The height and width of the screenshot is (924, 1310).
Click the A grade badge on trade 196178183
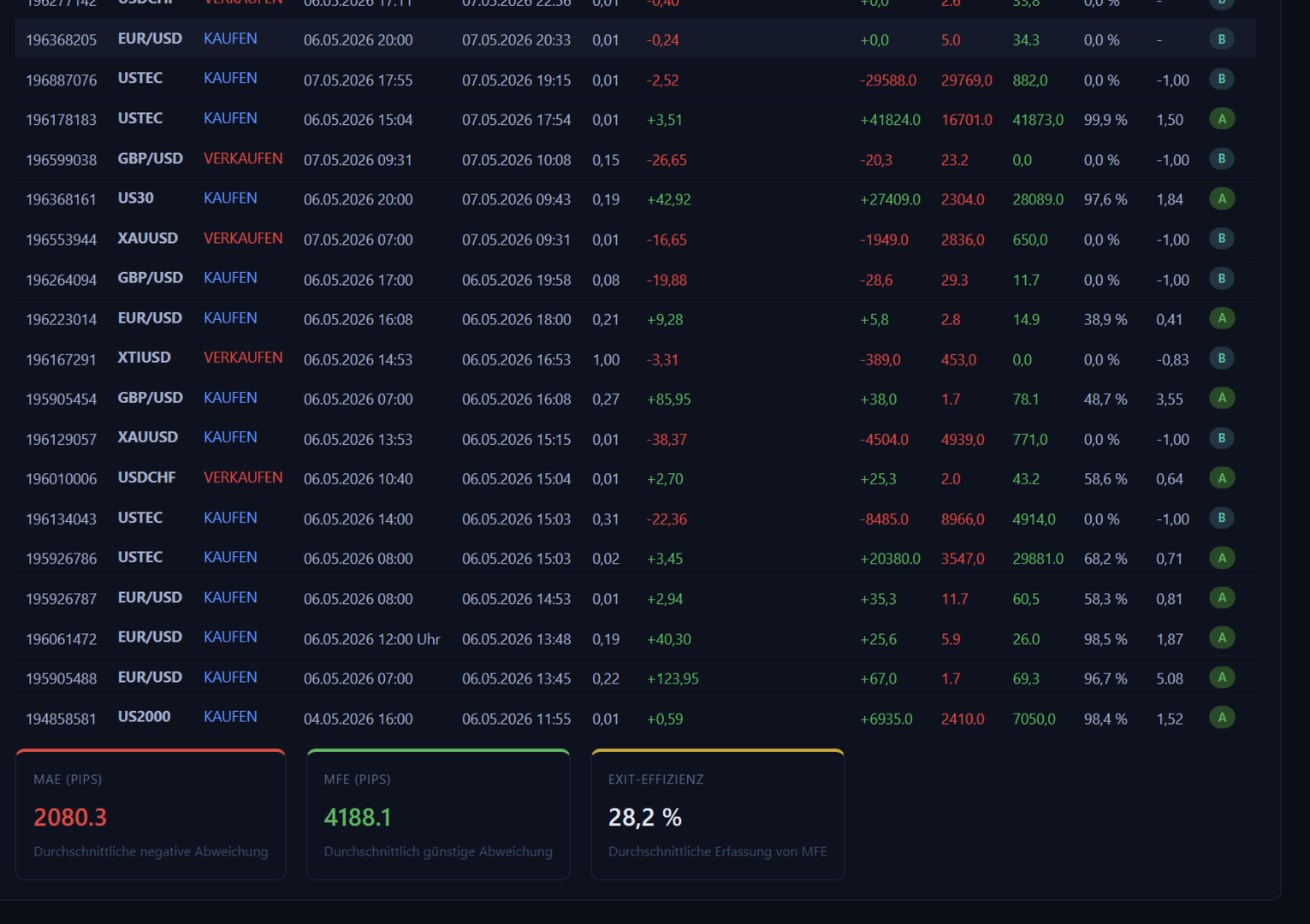tap(1222, 119)
